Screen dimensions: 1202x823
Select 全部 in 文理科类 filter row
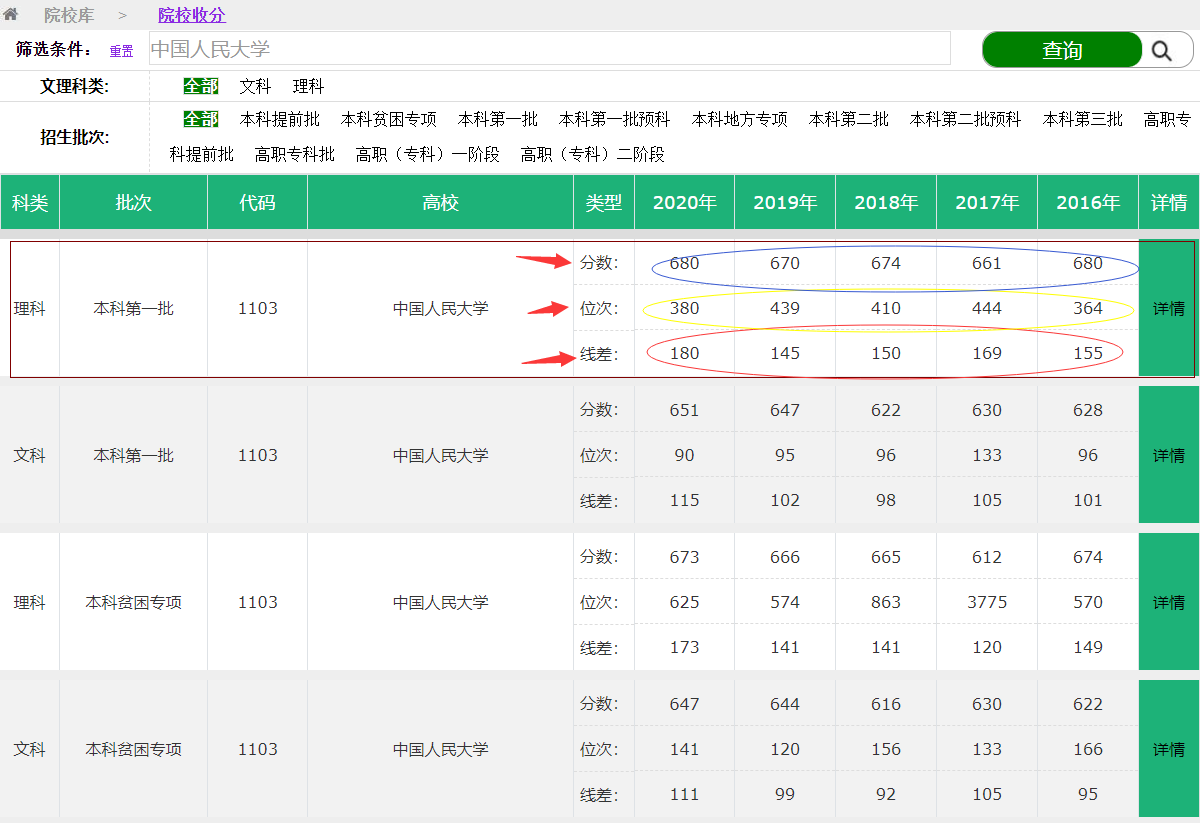coord(200,87)
